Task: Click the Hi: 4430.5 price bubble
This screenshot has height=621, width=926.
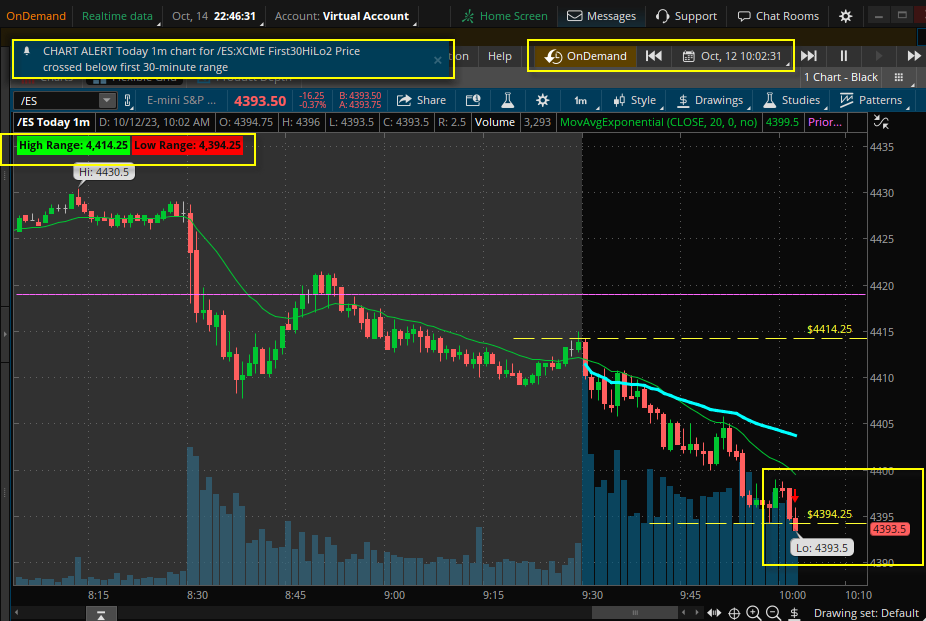Action: click(104, 172)
